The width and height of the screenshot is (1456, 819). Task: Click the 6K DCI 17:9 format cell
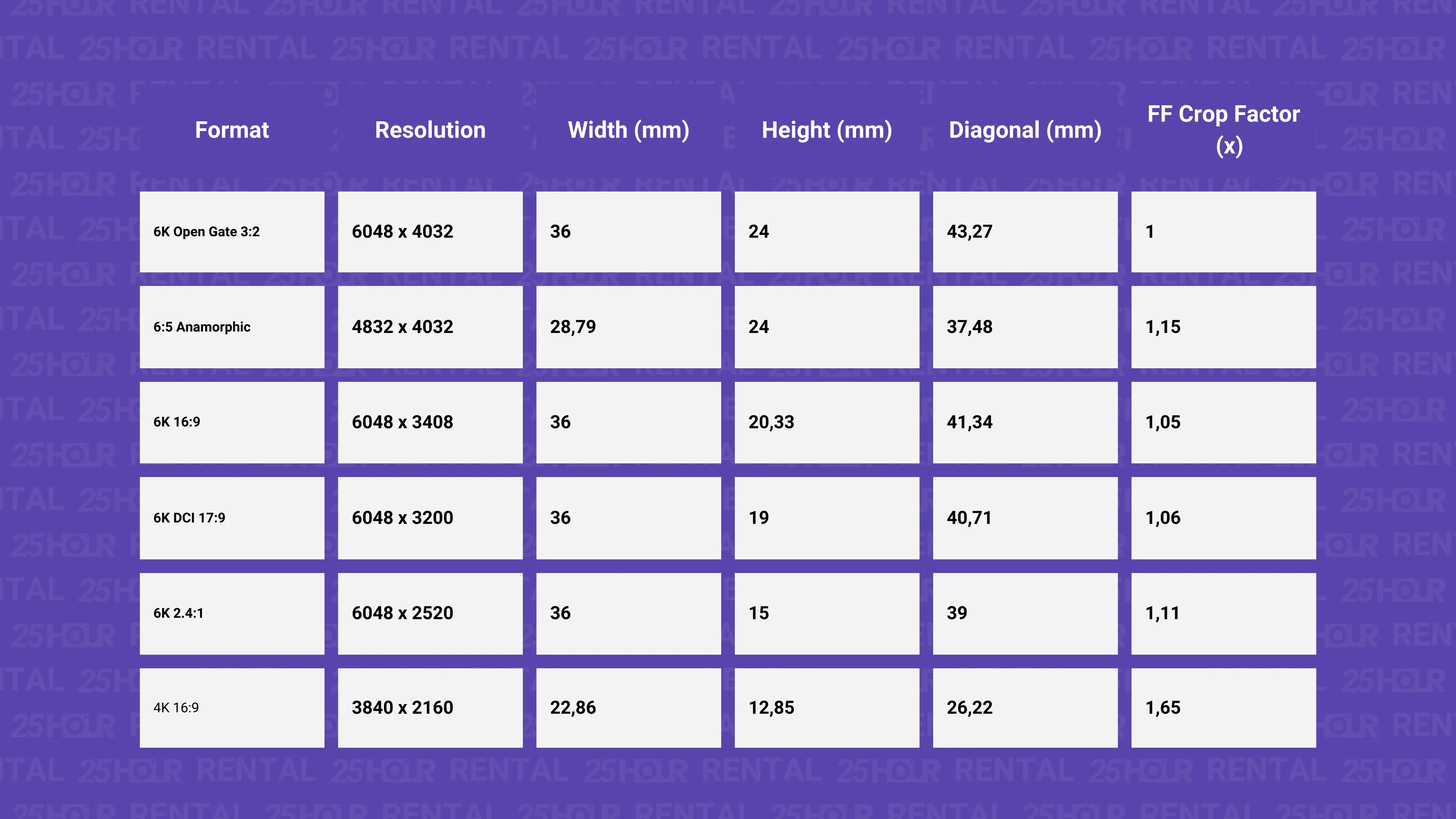click(232, 518)
